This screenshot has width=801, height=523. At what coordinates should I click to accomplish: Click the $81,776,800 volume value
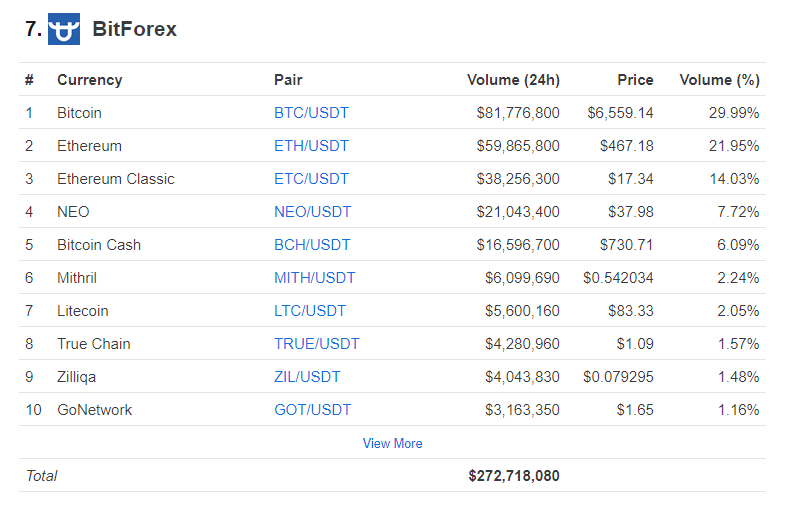pos(518,113)
